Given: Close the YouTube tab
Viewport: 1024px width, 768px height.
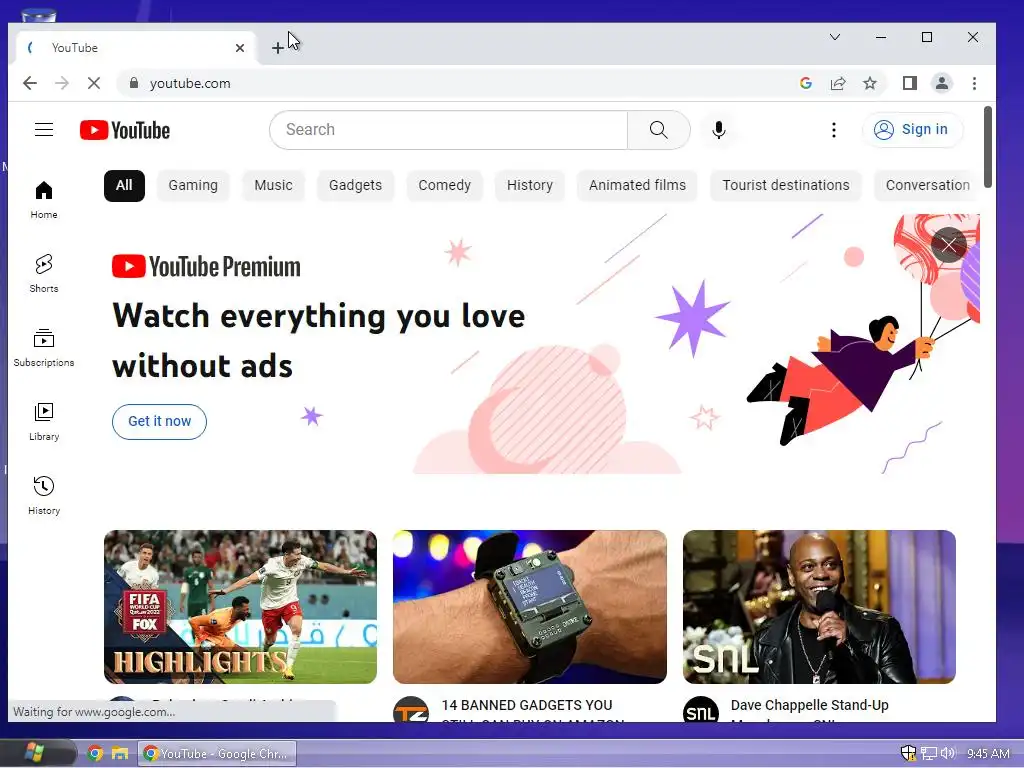Looking at the screenshot, I should [x=240, y=48].
